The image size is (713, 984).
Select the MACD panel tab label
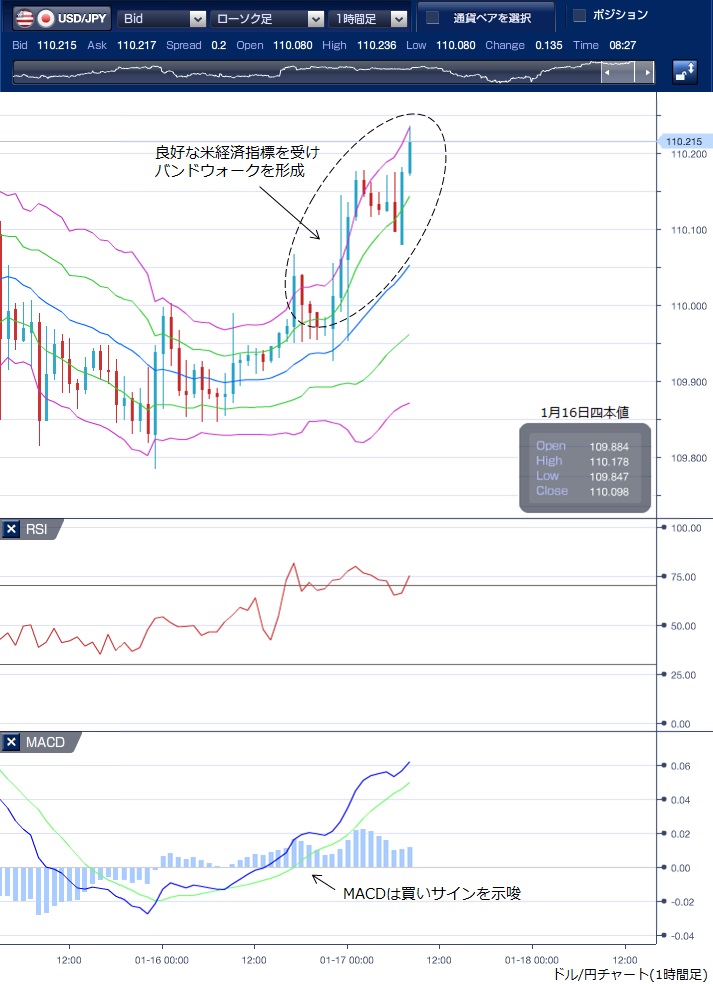pos(45,742)
